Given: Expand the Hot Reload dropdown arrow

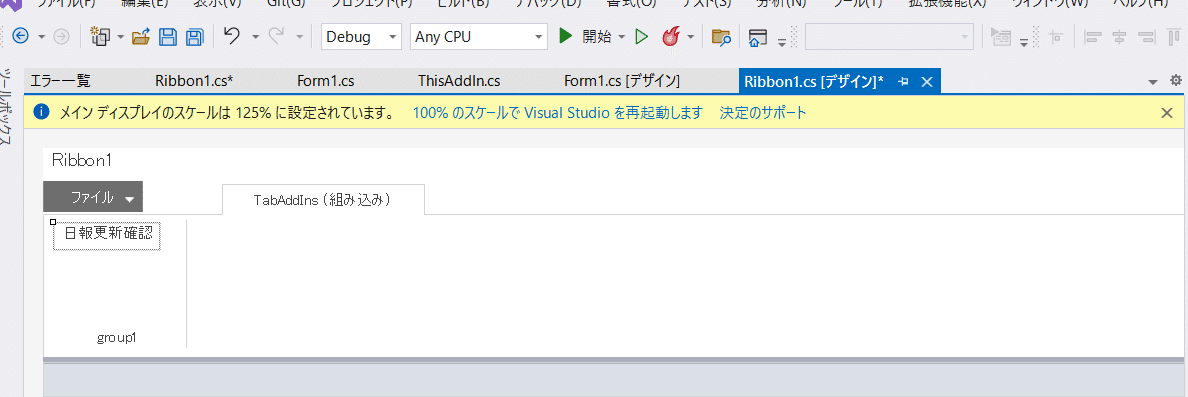Looking at the screenshot, I should click(690, 36).
